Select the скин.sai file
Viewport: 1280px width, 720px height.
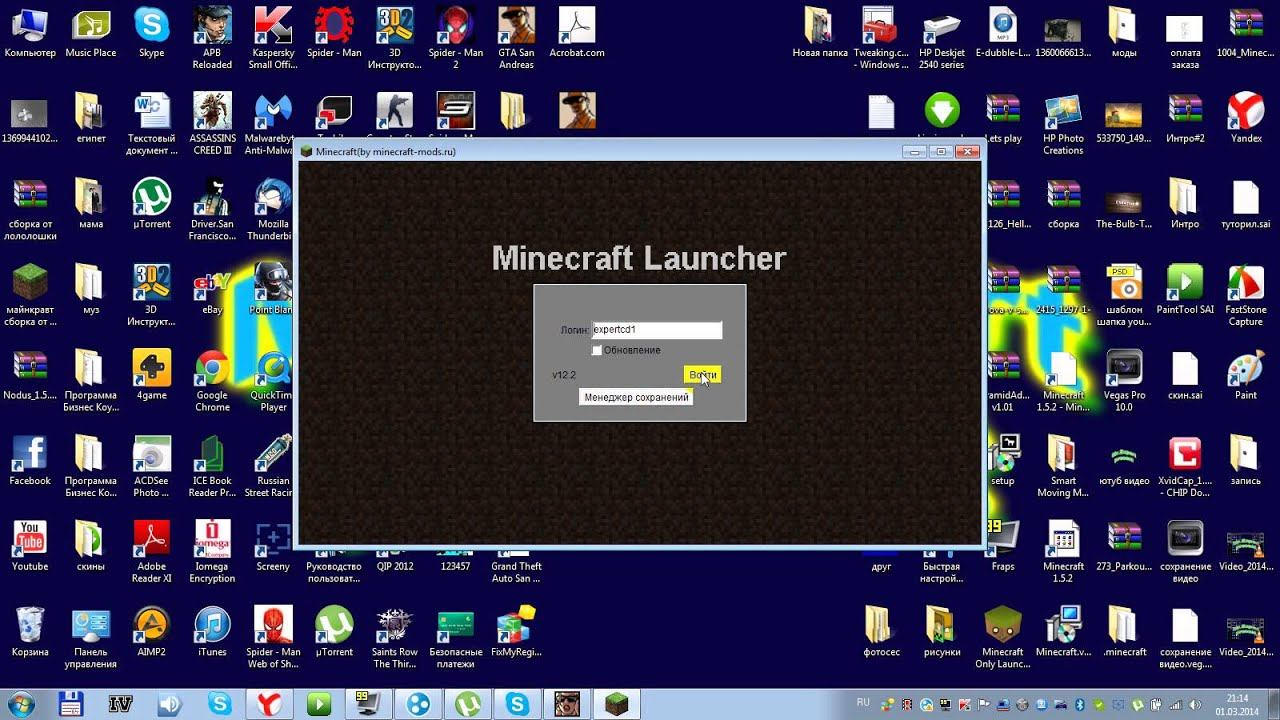coord(1185,376)
